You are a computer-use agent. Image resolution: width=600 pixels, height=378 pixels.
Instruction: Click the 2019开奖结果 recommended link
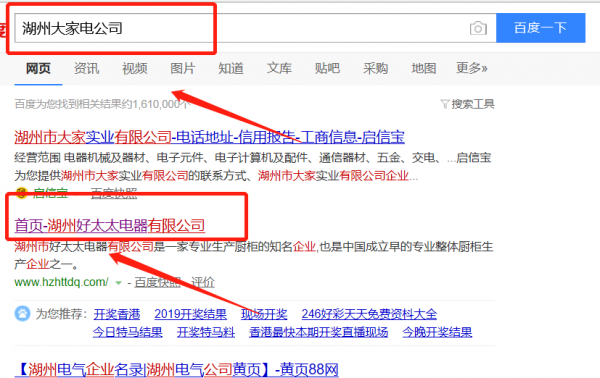pos(191,314)
